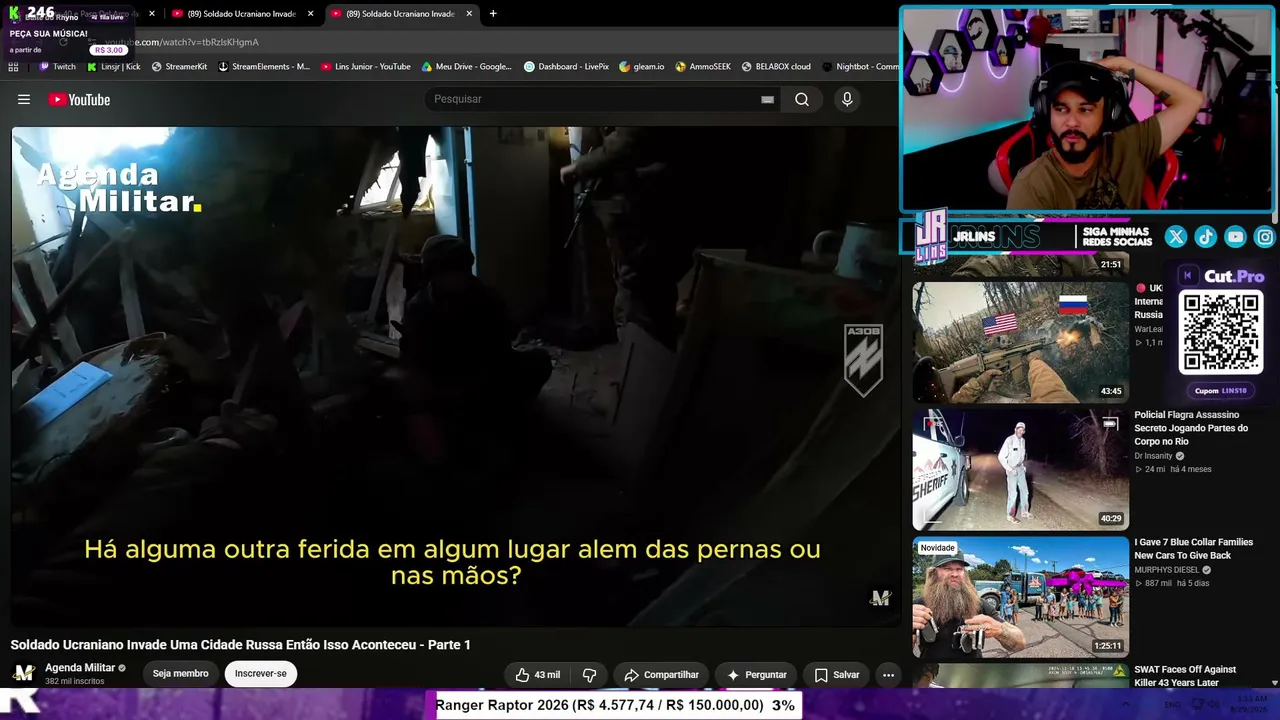The height and width of the screenshot is (720, 1280).
Task: Open the BELABOX cloud bookmark
Action: pos(776,67)
